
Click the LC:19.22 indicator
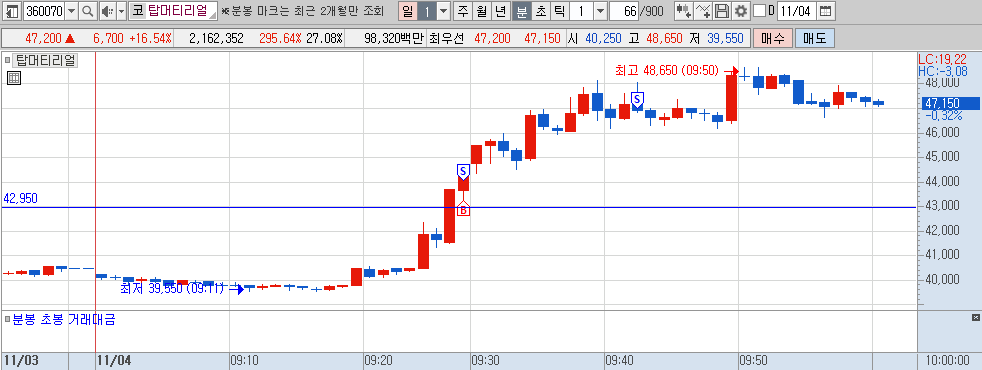943,59
